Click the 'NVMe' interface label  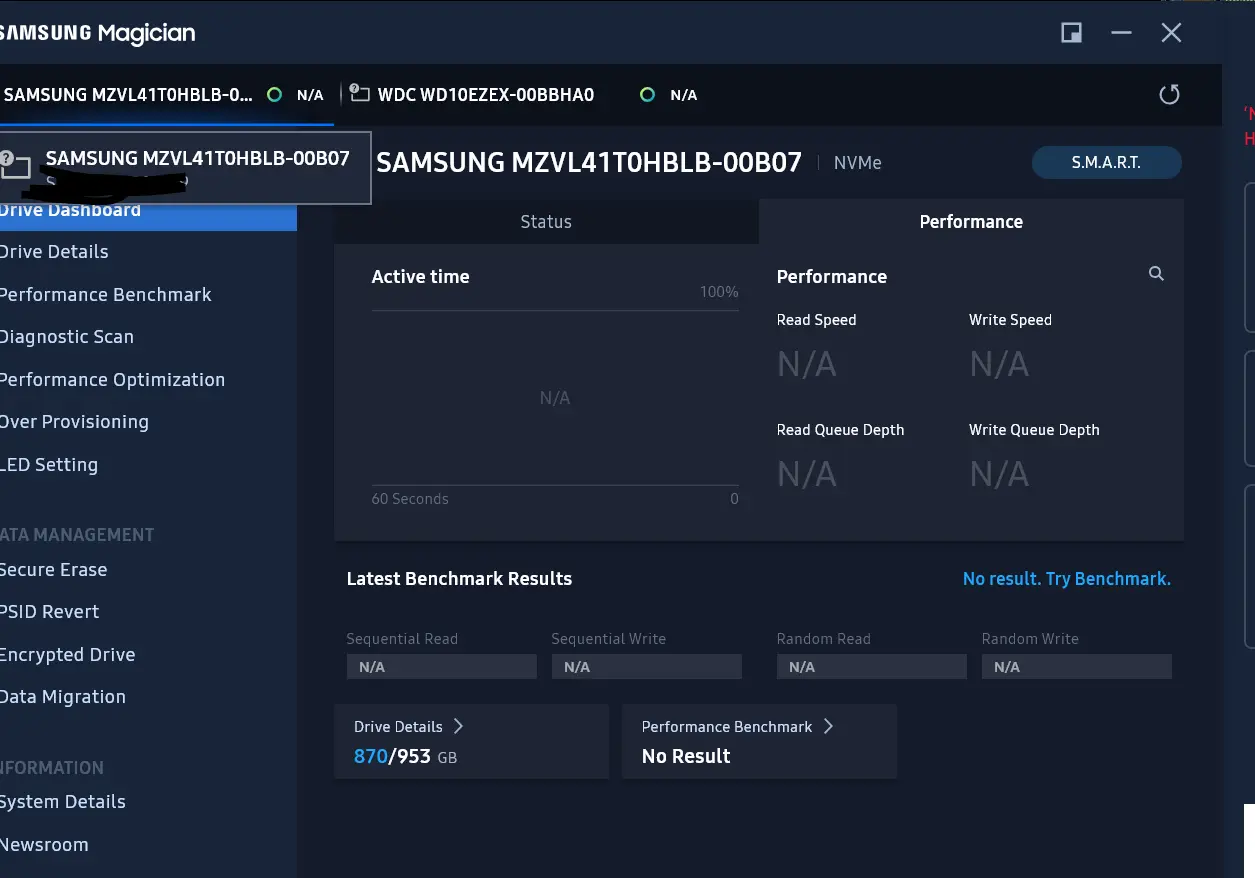858,163
